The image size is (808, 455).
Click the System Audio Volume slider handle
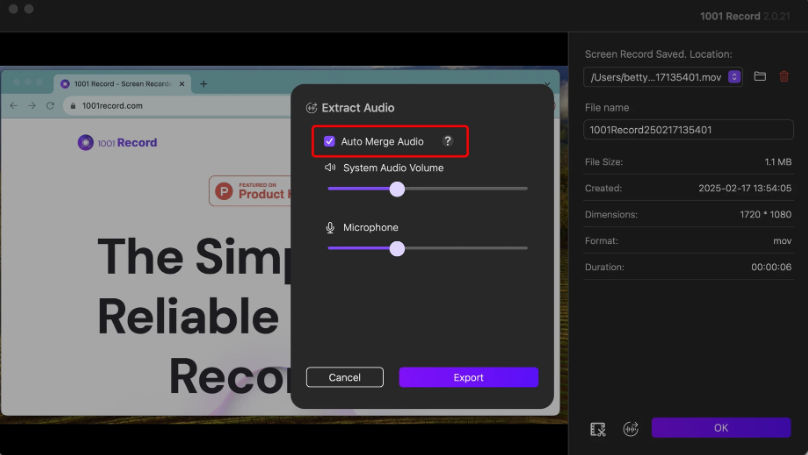397,189
